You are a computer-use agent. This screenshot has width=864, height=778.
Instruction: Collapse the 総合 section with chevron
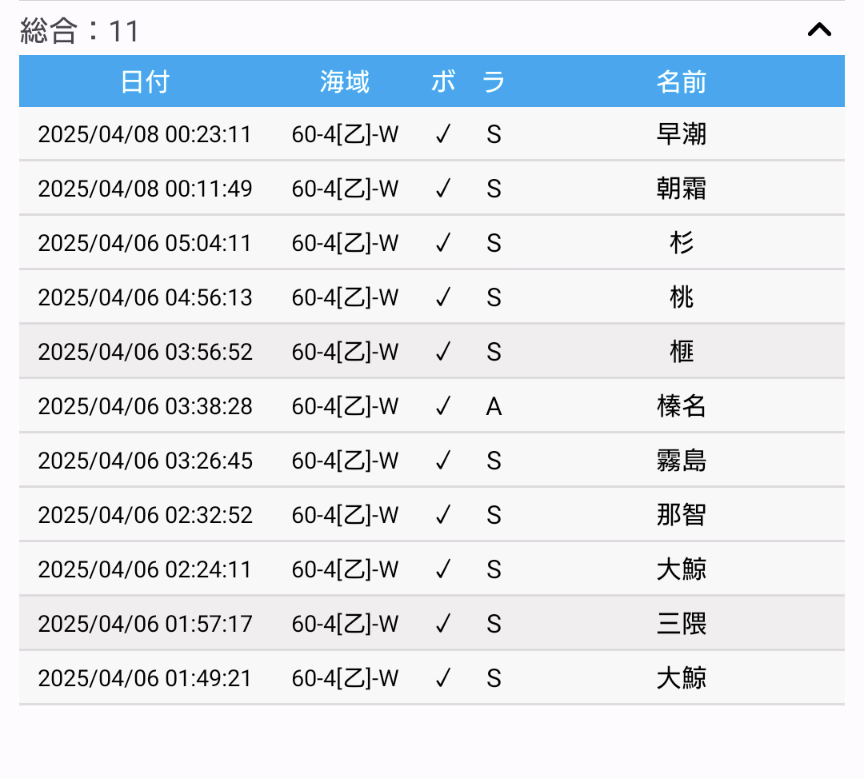(x=819, y=30)
